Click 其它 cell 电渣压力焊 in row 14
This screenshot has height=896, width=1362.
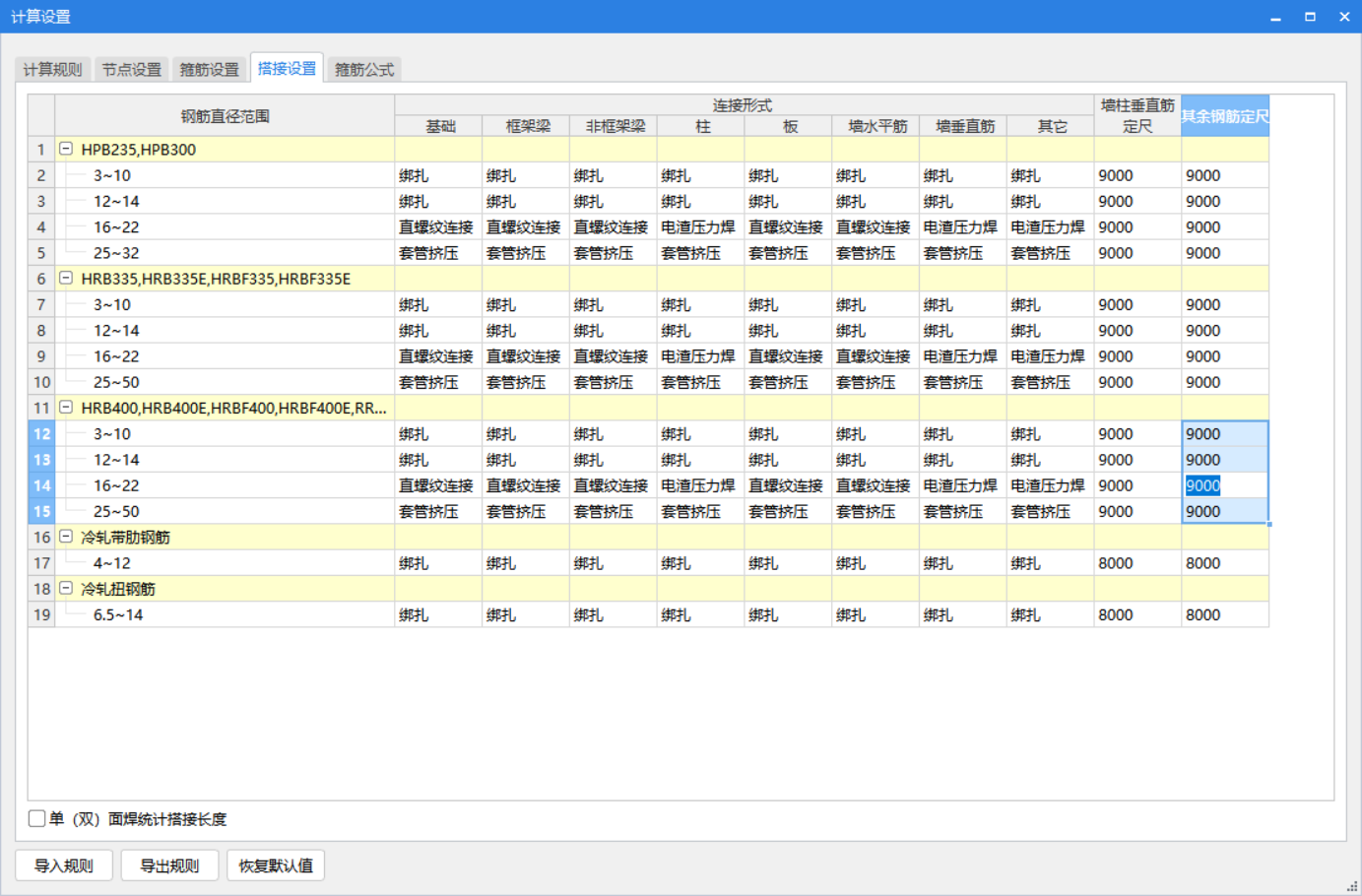pos(1050,485)
